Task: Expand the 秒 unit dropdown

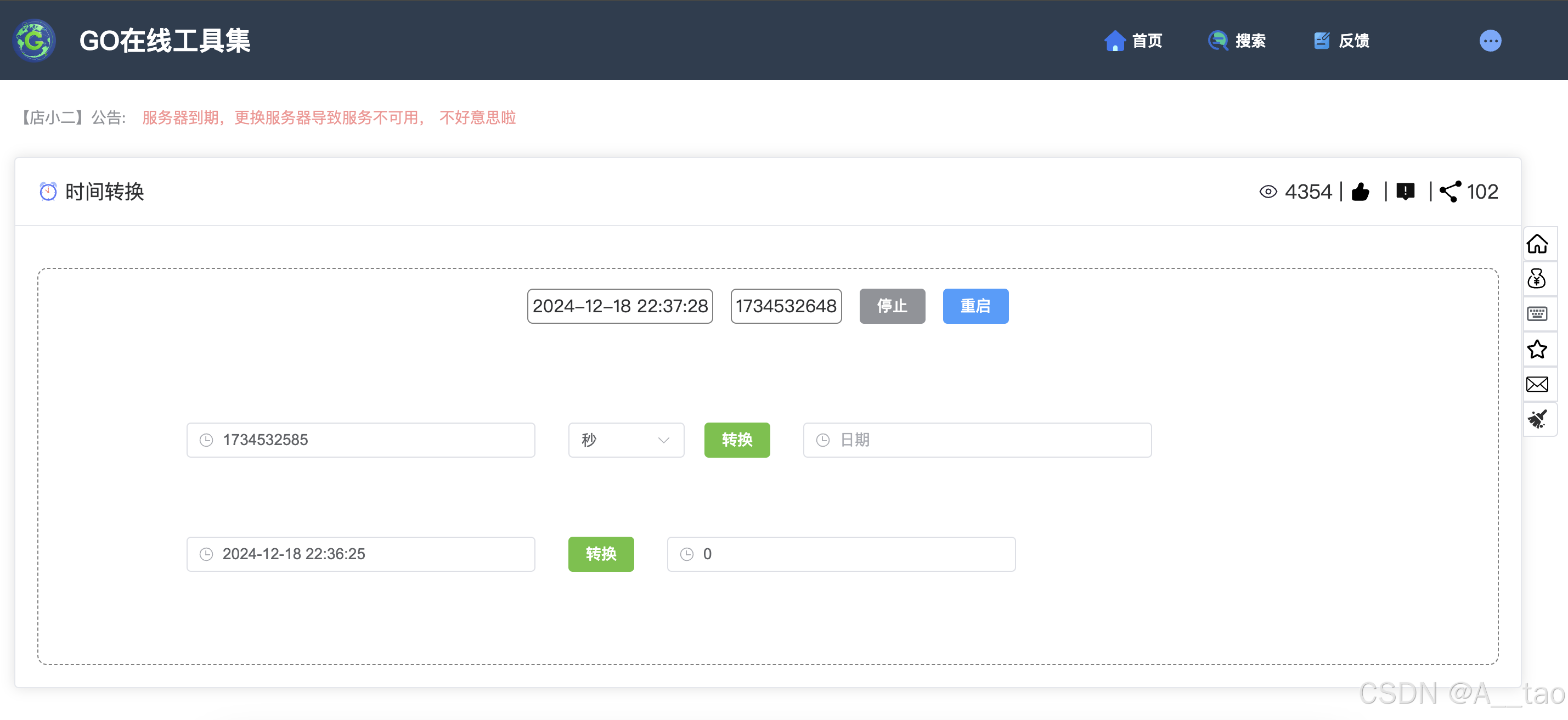Action: (626, 440)
